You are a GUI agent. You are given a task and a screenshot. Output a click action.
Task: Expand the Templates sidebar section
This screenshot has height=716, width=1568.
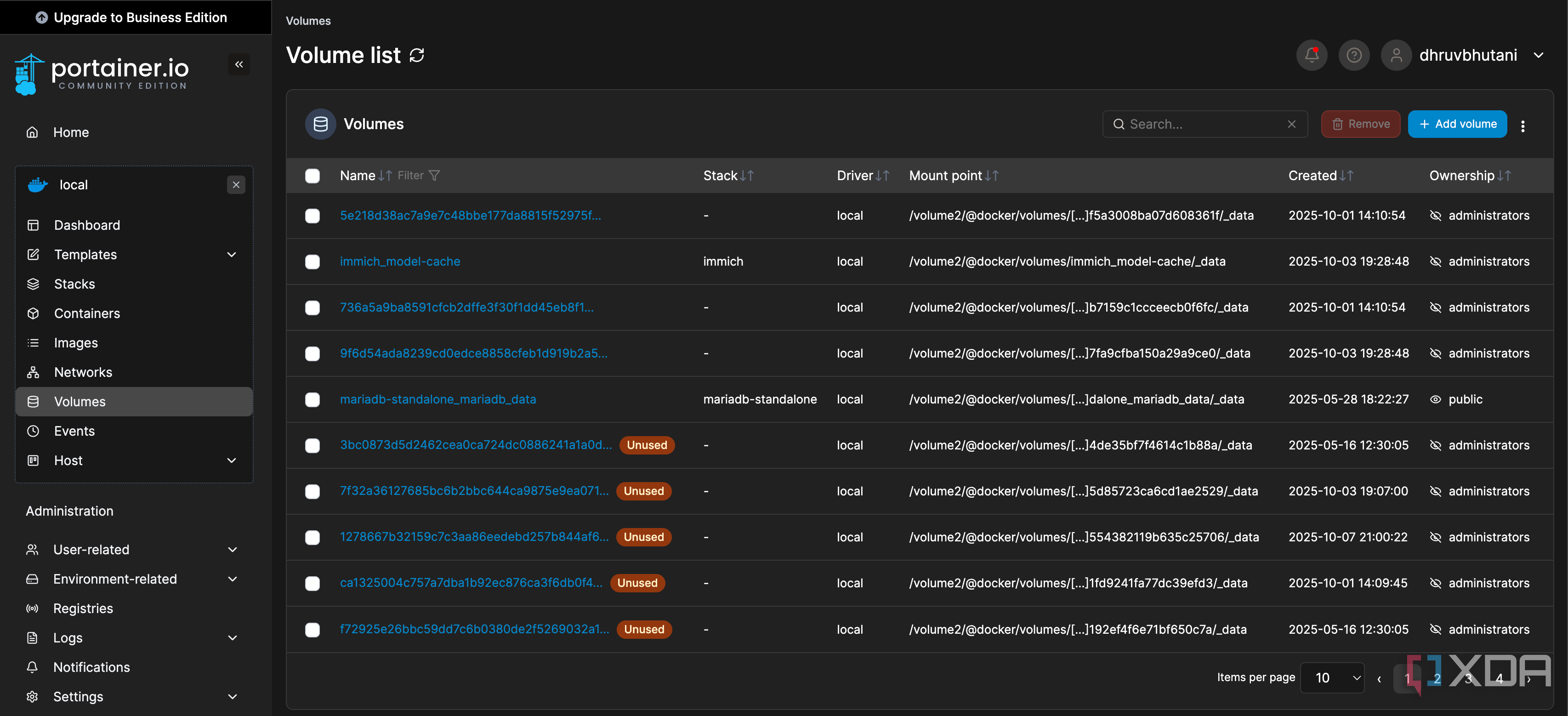pyautogui.click(x=231, y=255)
